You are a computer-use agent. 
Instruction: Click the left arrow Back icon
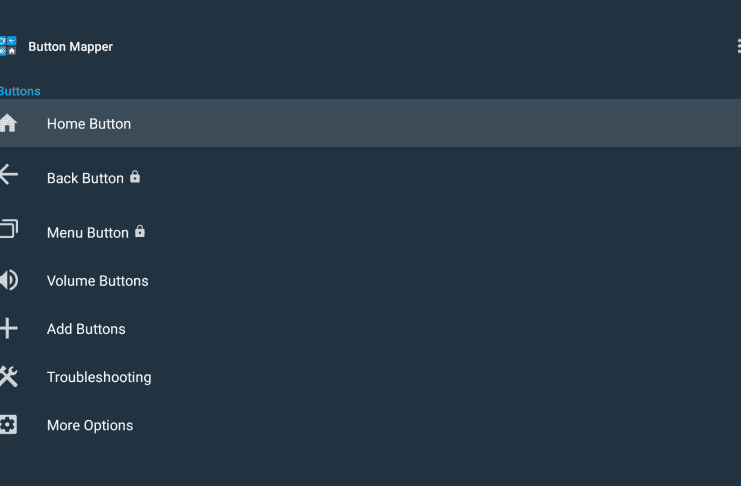tap(9, 174)
